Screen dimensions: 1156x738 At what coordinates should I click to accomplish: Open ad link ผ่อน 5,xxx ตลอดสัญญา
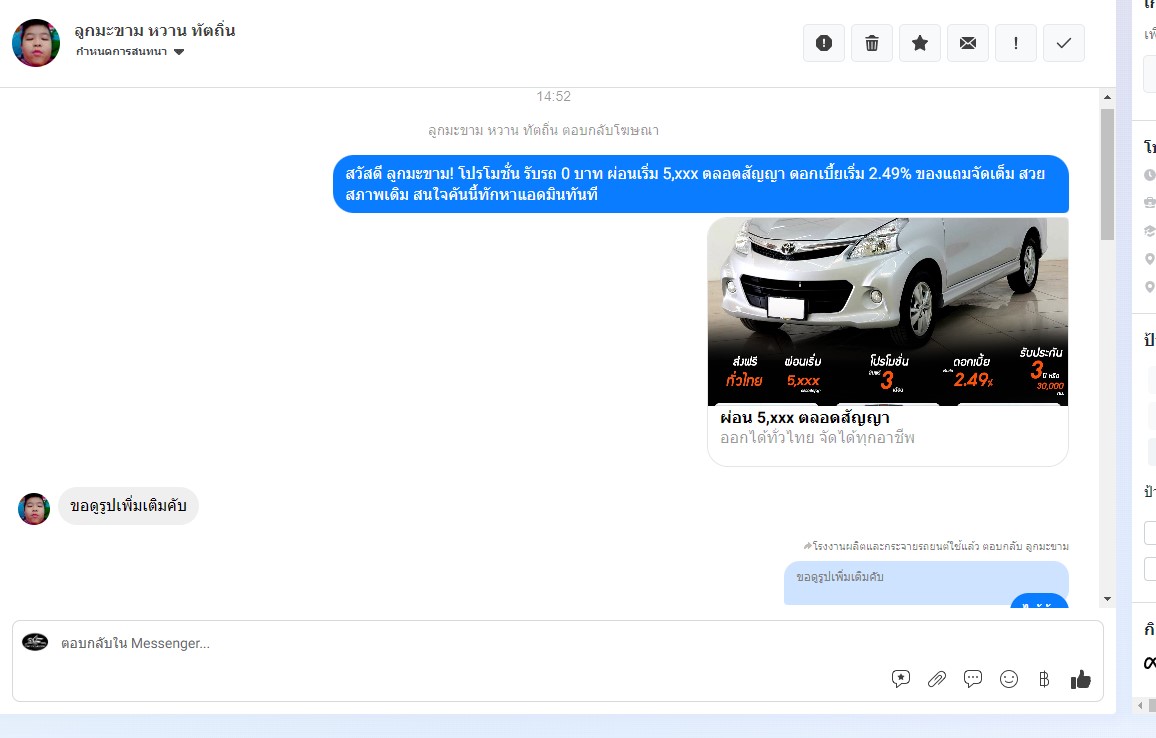tap(805, 417)
